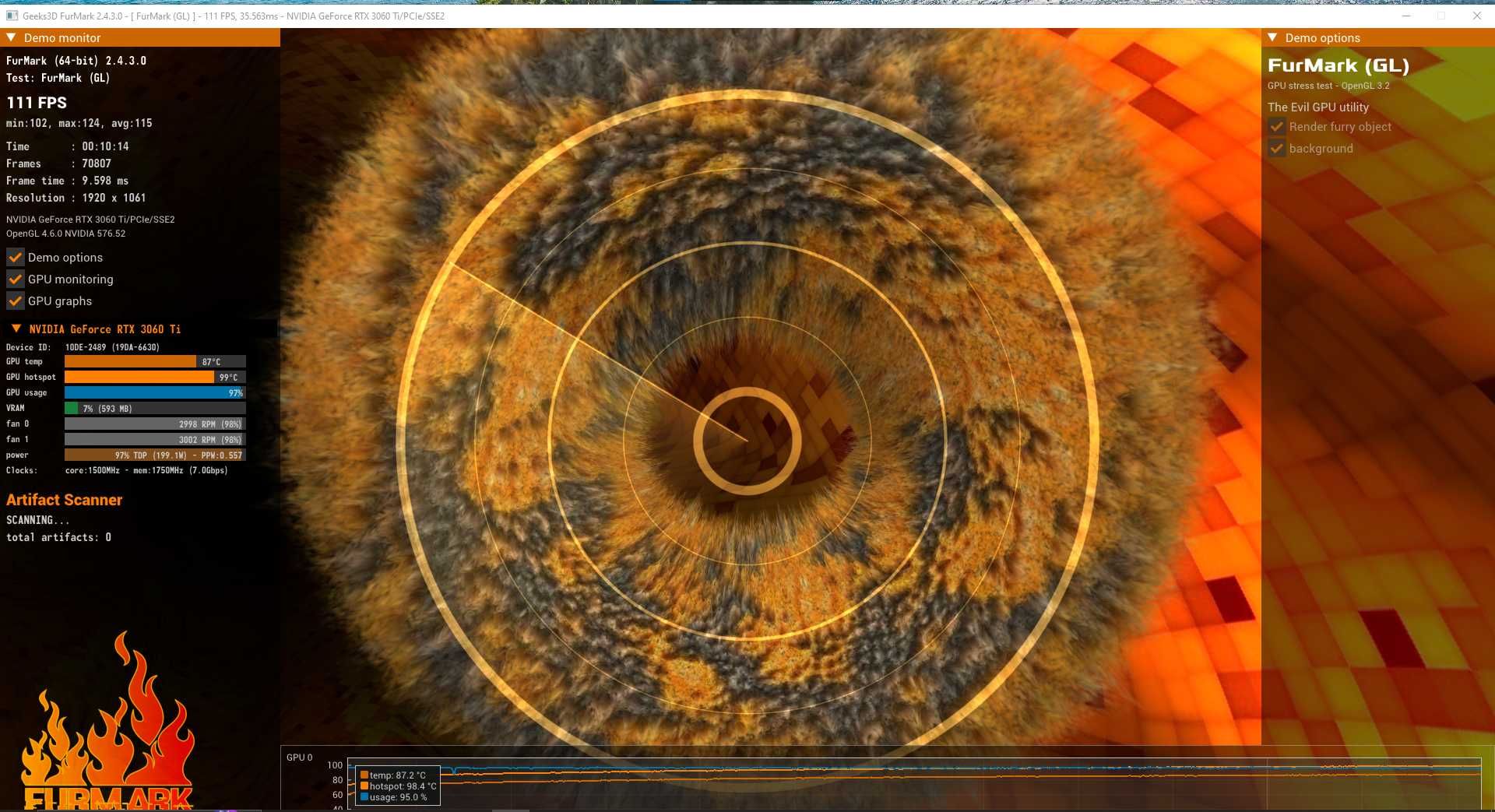Toggle the Render furry object checkbox

(1276, 126)
